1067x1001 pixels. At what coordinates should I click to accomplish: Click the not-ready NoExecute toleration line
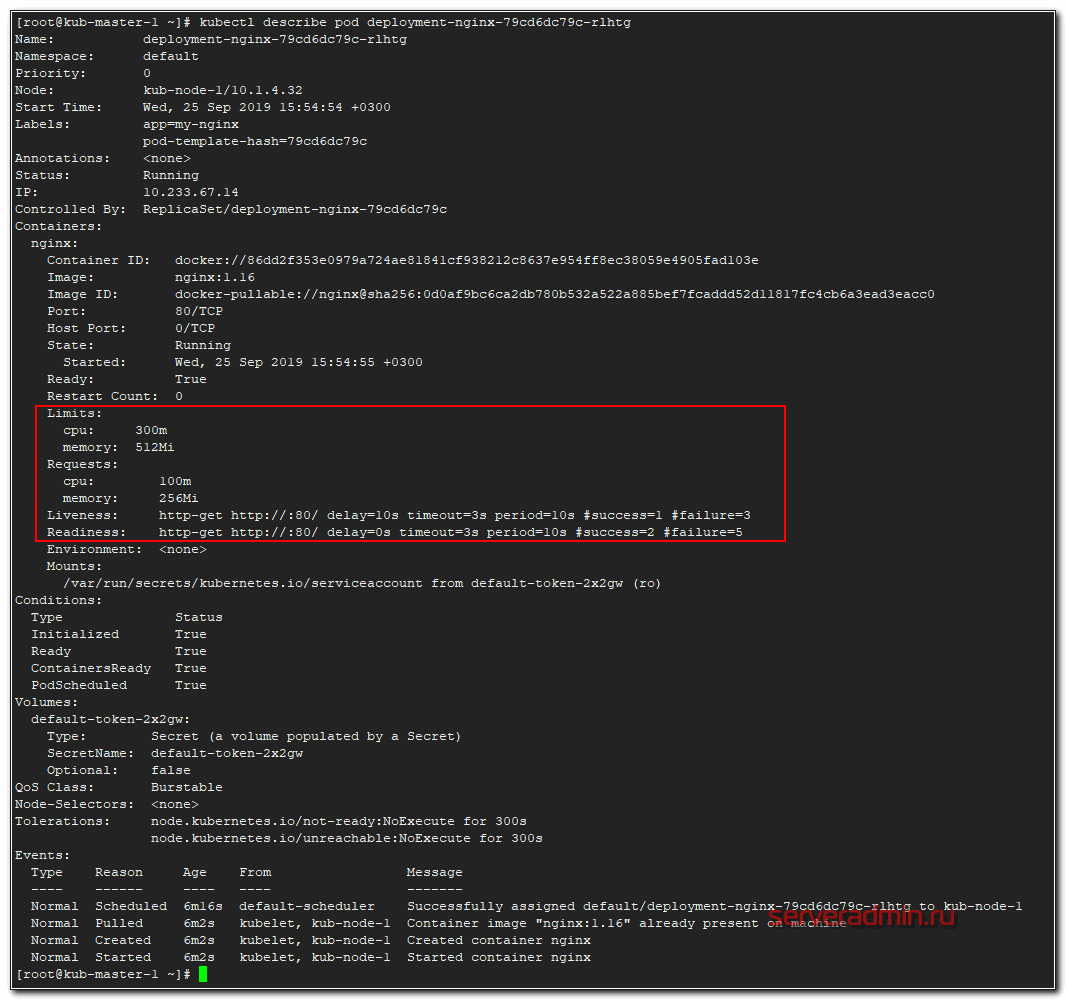click(338, 821)
